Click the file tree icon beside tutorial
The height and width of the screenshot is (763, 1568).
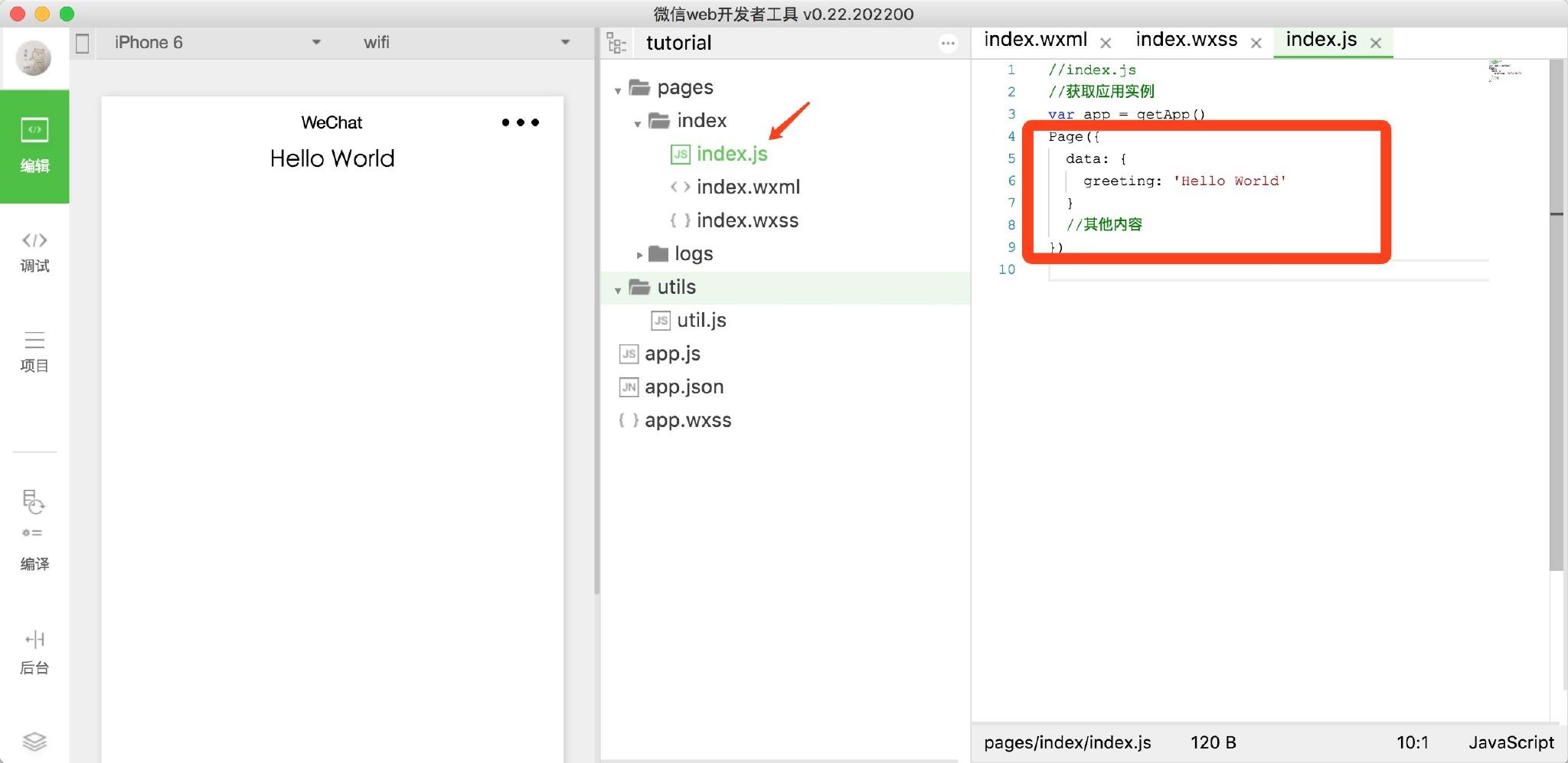616,43
